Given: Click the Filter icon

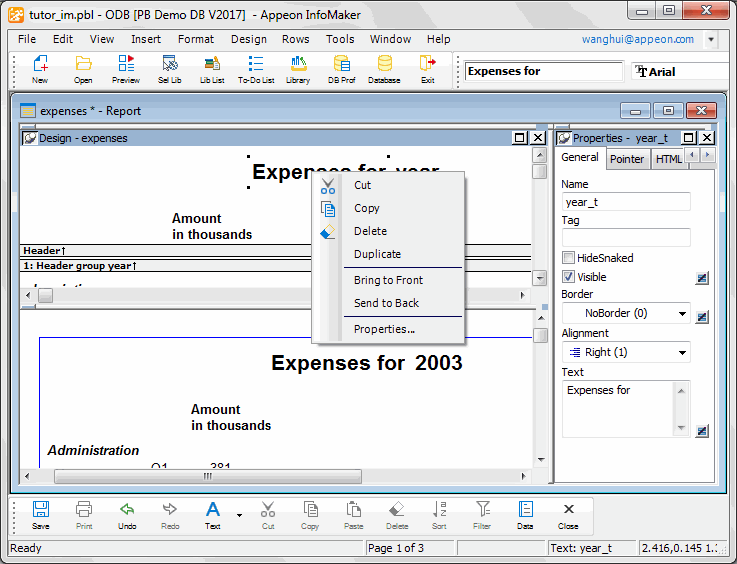Looking at the screenshot, I should pyautogui.click(x=482, y=516).
